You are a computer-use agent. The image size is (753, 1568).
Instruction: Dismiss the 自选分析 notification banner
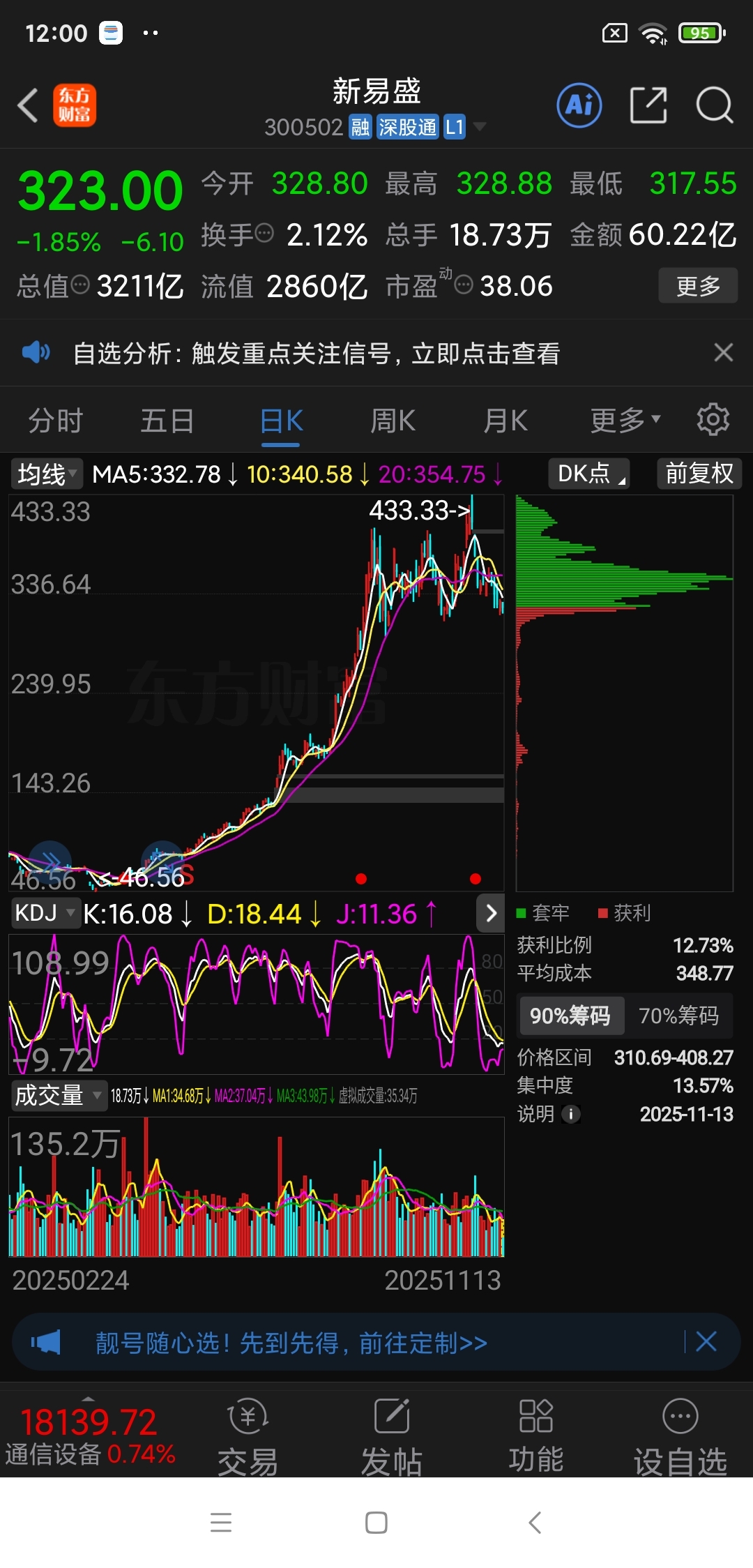[724, 352]
